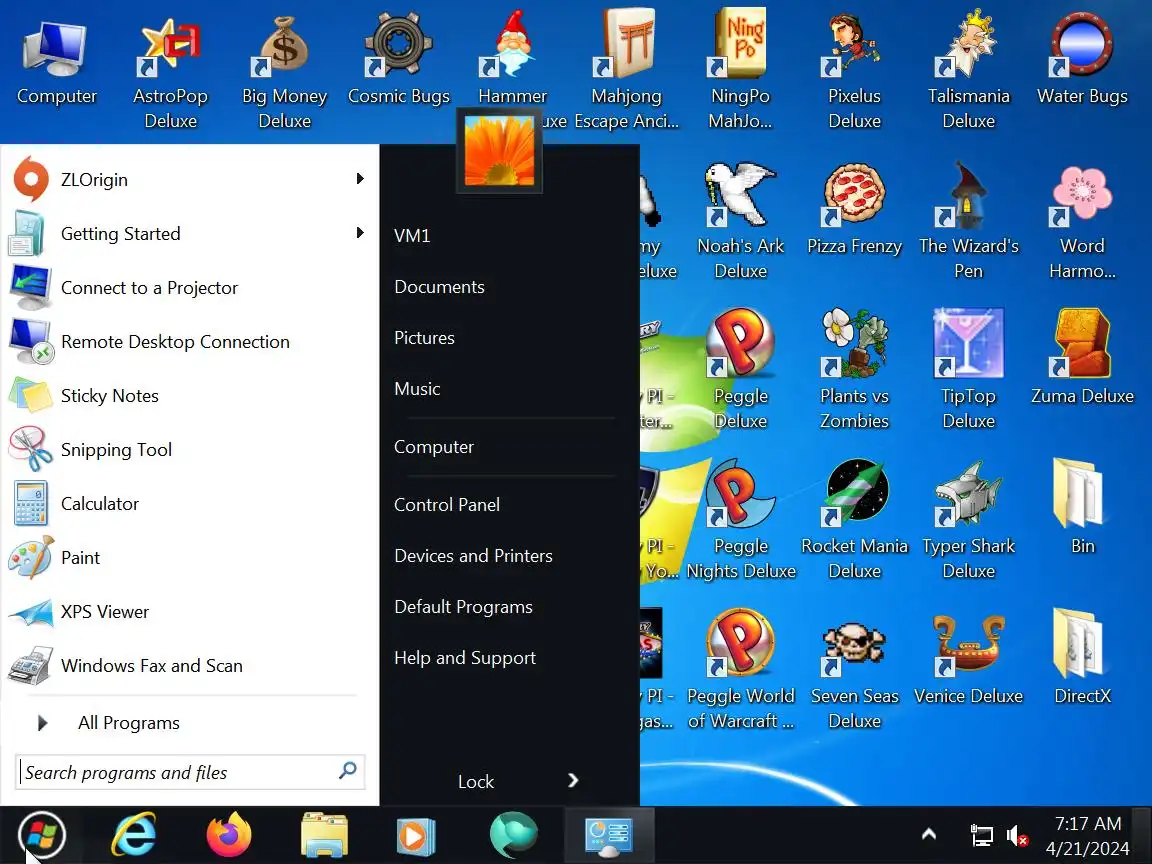
Task: Launch The Wizard's Pen shortcut
Action: coord(968,222)
